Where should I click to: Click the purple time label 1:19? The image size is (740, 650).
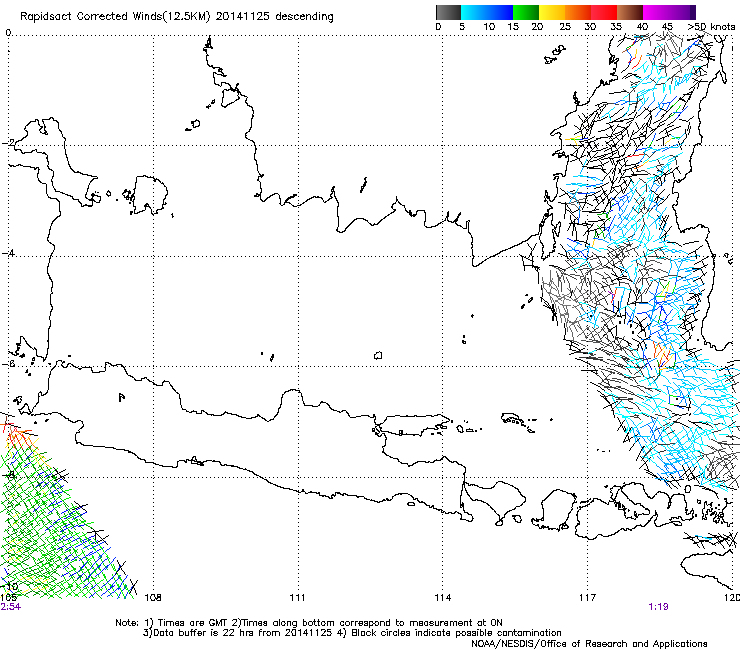tap(658, 607)
